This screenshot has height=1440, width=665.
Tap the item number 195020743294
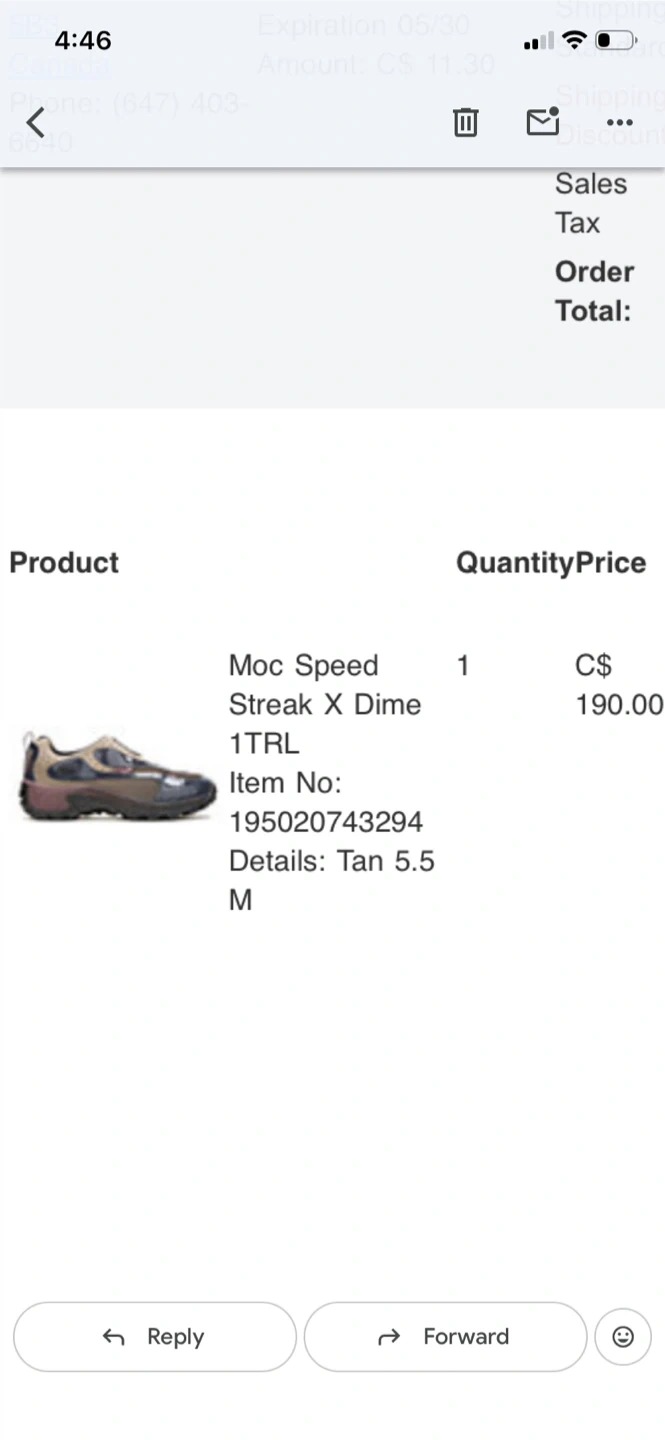[x=326, y=822]
